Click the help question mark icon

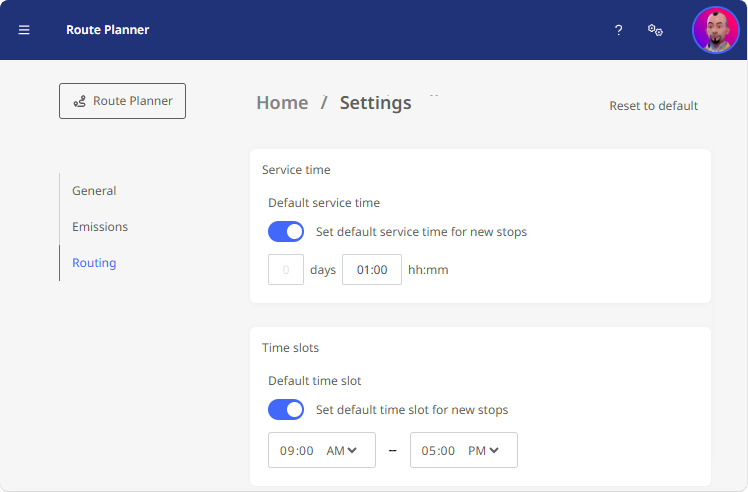coord(619,30)
